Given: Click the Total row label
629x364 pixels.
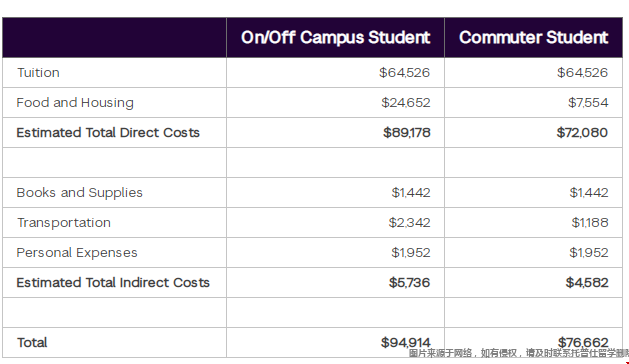Looking at the screenshot, I should pos(32,343).
